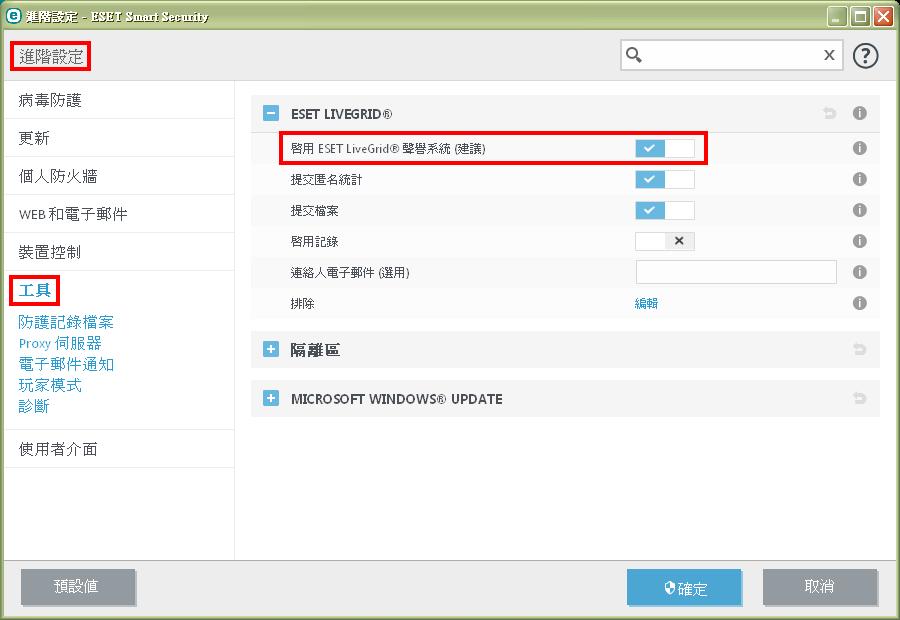Collapse the ESET LIVEGRID section
The height and width of the screenshot is (620, 900).
tap(271, 113)
